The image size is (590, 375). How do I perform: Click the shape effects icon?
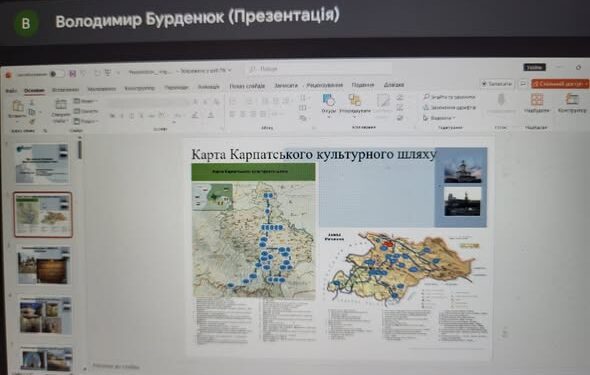[x=400, y=118]
